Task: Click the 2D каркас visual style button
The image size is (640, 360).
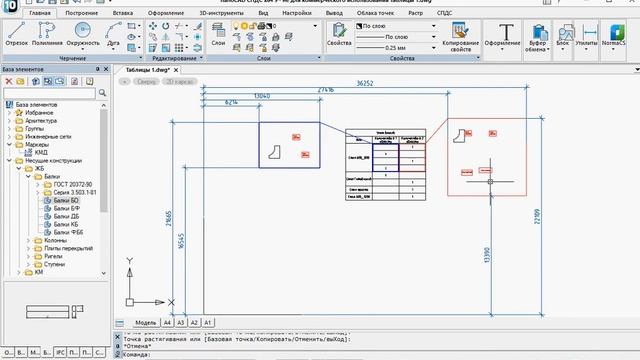Action: point(180,82)
